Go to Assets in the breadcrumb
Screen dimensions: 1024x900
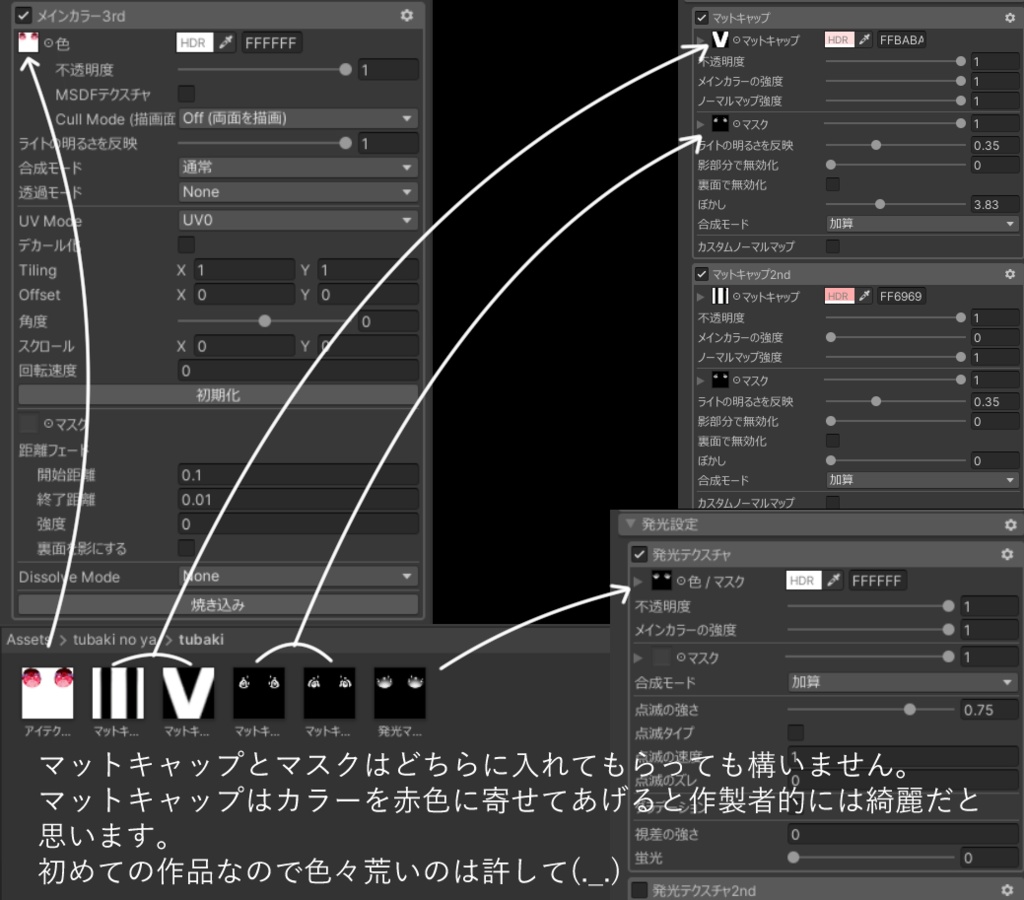coord(29,639)
